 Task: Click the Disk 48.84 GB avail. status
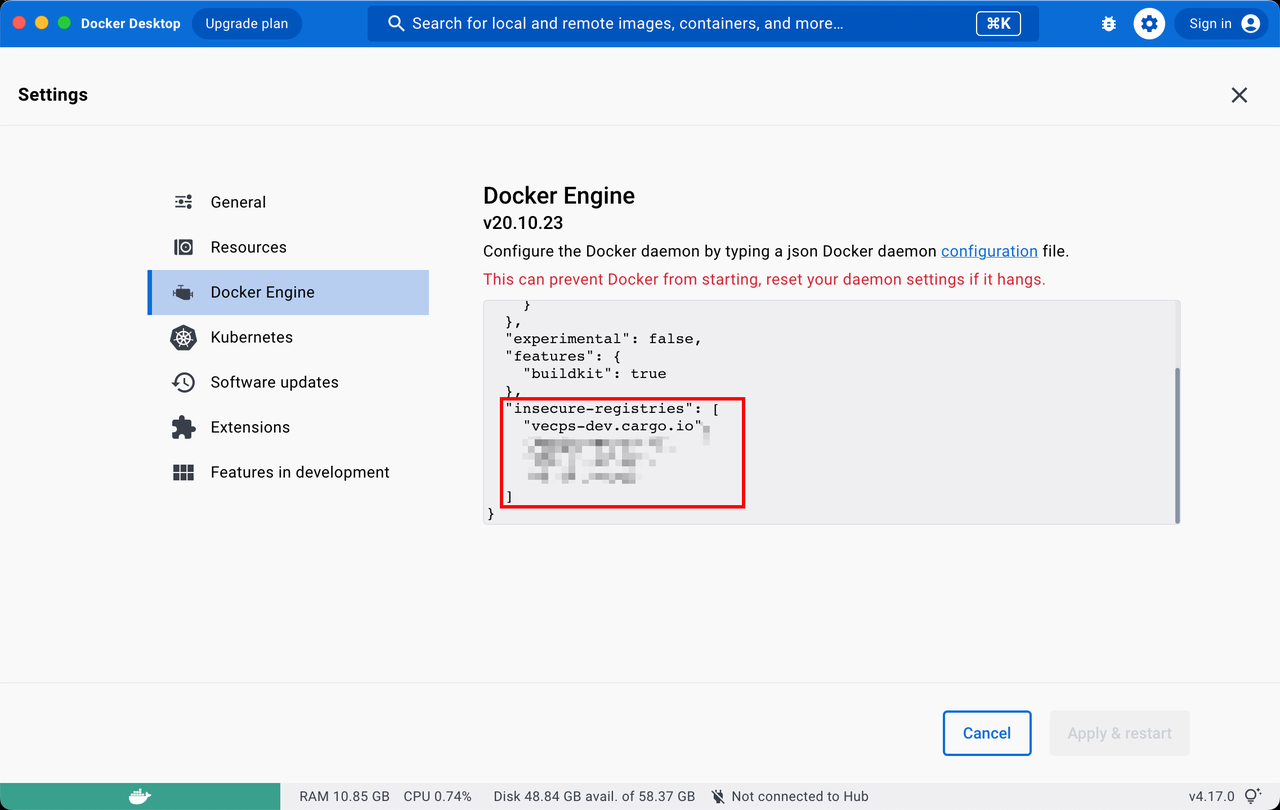[594, 797]
